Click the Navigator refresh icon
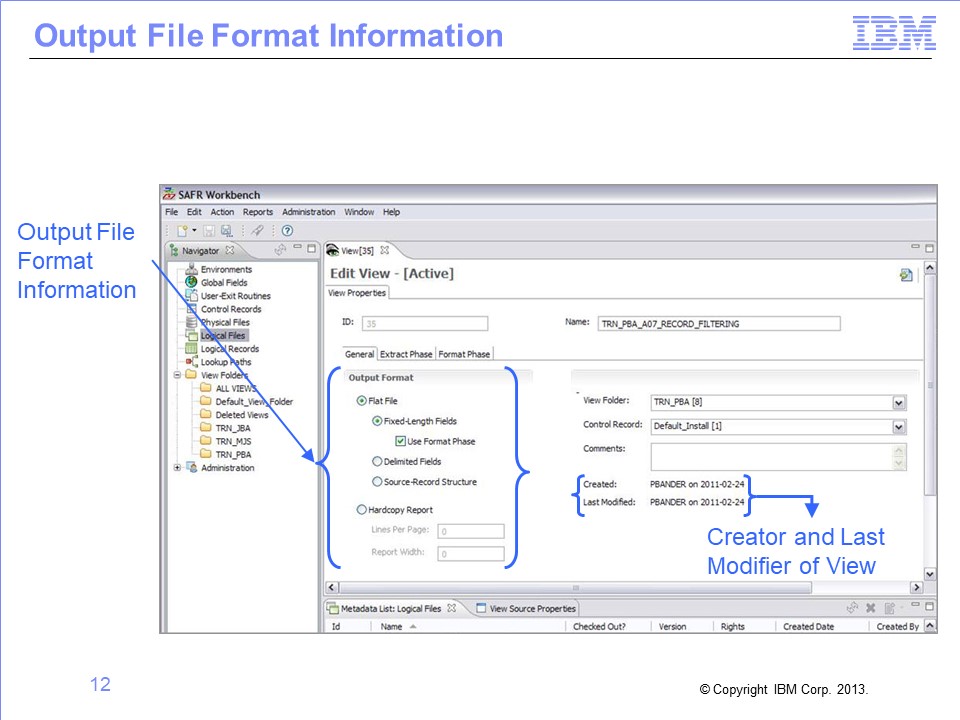The width and height of the screenshot is (960, 720). click(x=280, y=249)
